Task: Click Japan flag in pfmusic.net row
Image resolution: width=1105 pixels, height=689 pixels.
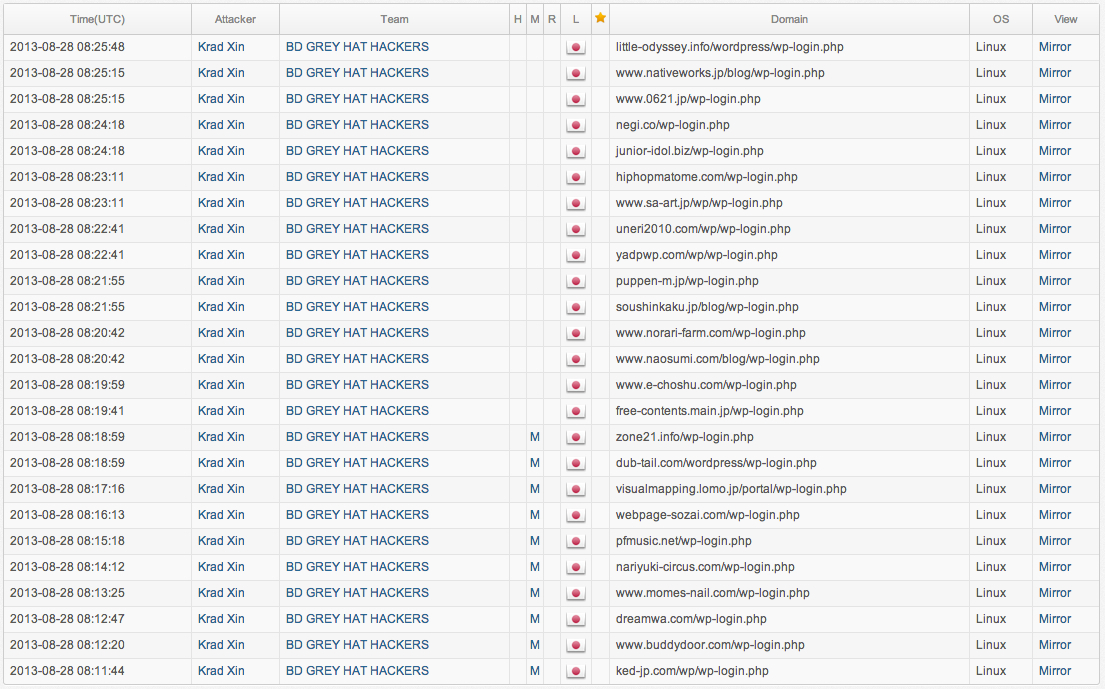Action: point(576,542)
